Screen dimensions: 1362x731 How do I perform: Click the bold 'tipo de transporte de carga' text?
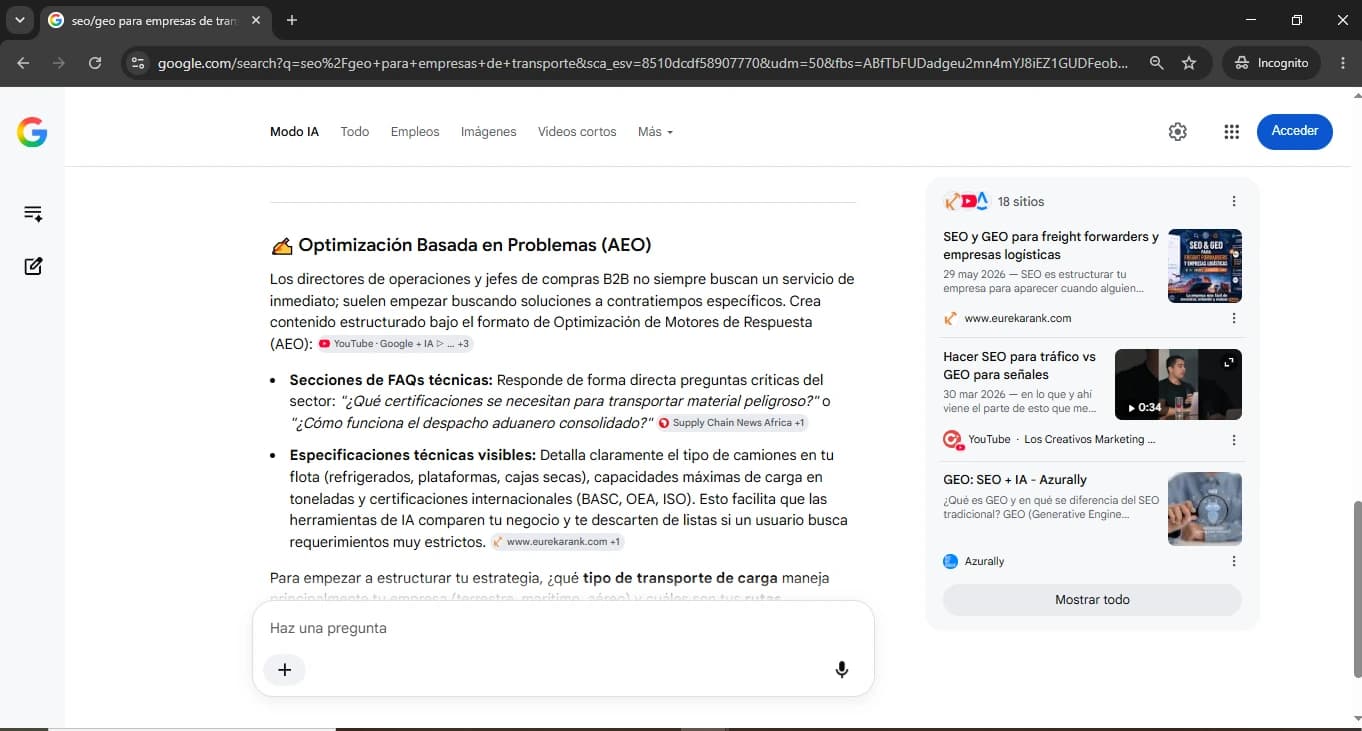tap(680, 578)
